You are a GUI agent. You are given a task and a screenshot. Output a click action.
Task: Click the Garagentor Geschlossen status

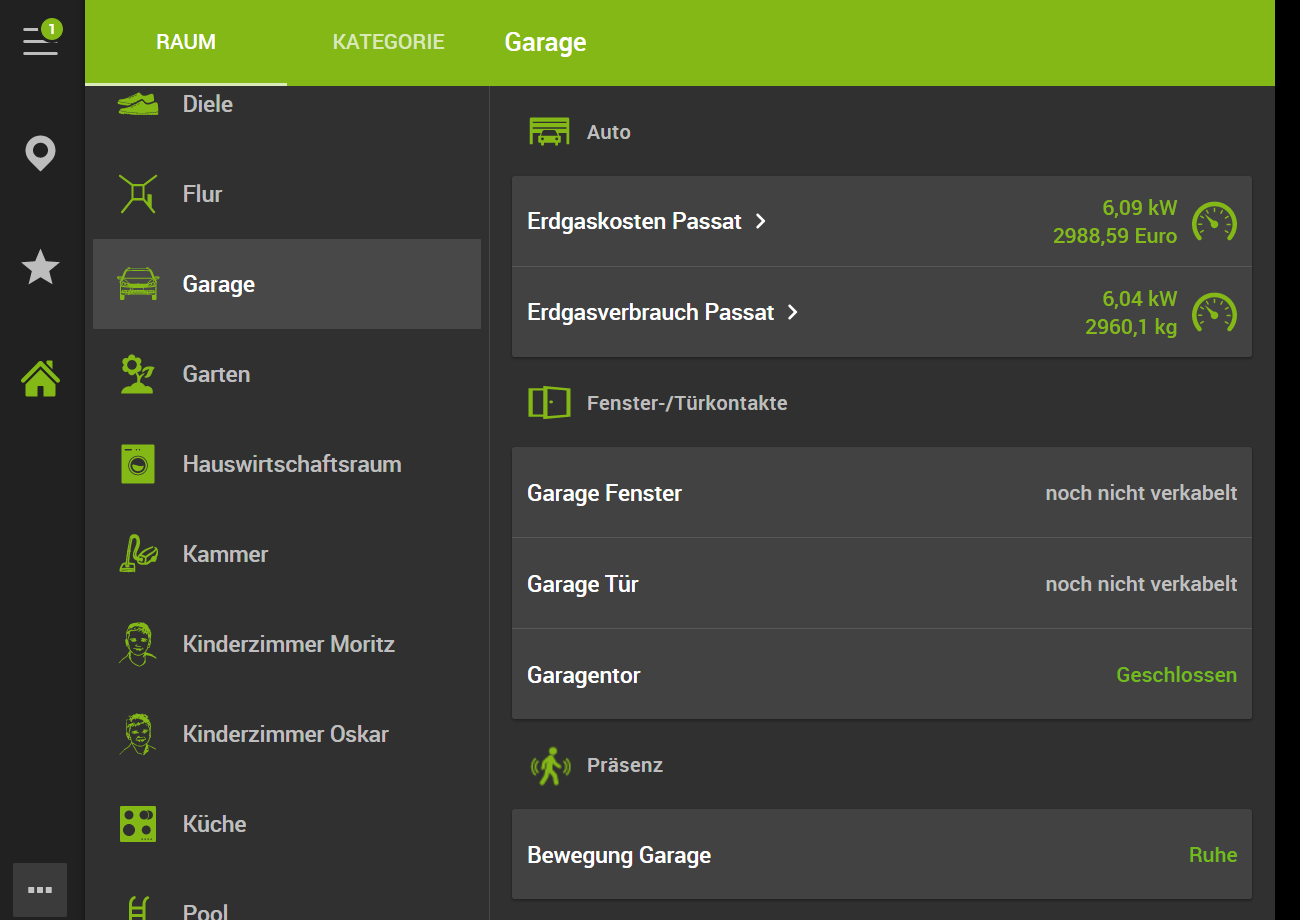click(1176, 675)
